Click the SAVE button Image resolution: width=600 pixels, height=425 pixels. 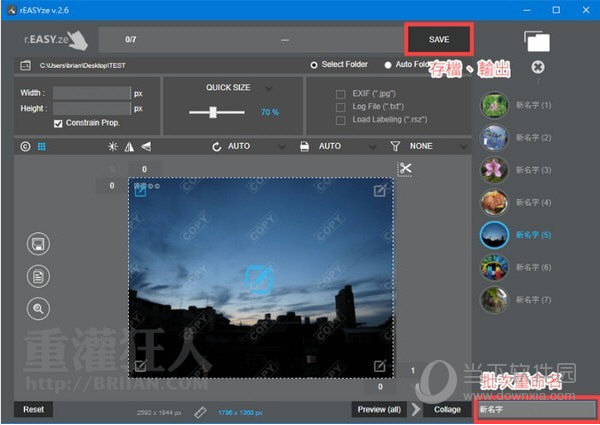(x=439, y=39)
